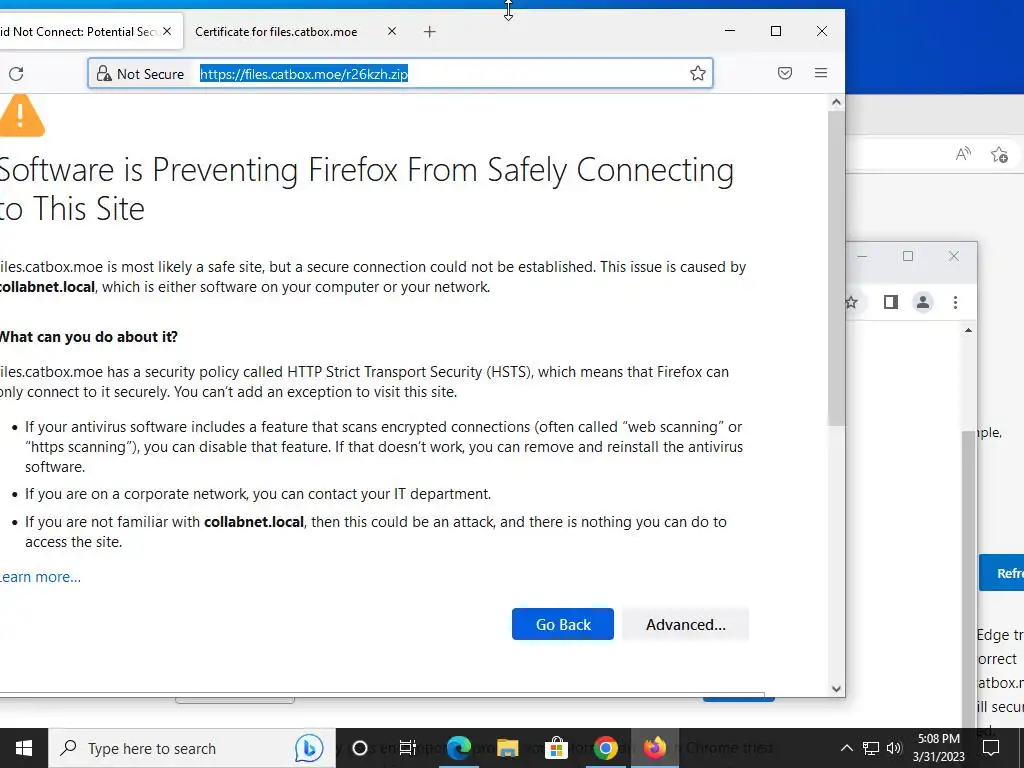Click the orange warning triangle icon

click(x=22, y=116)
